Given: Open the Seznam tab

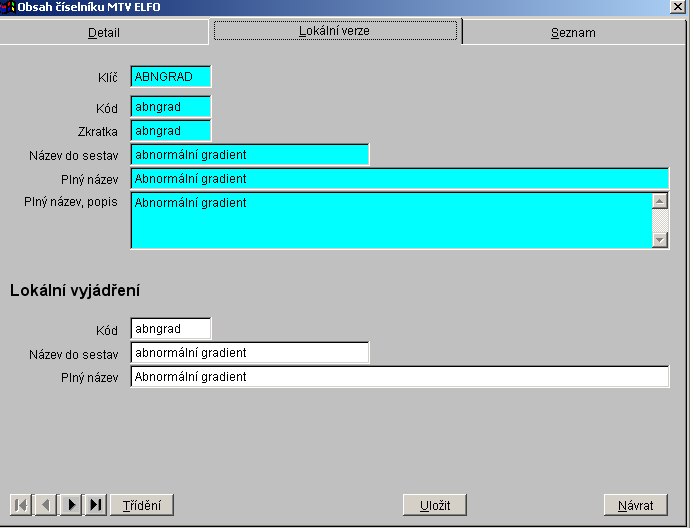Looking at the screenshot, I should [x=573, y=32].
